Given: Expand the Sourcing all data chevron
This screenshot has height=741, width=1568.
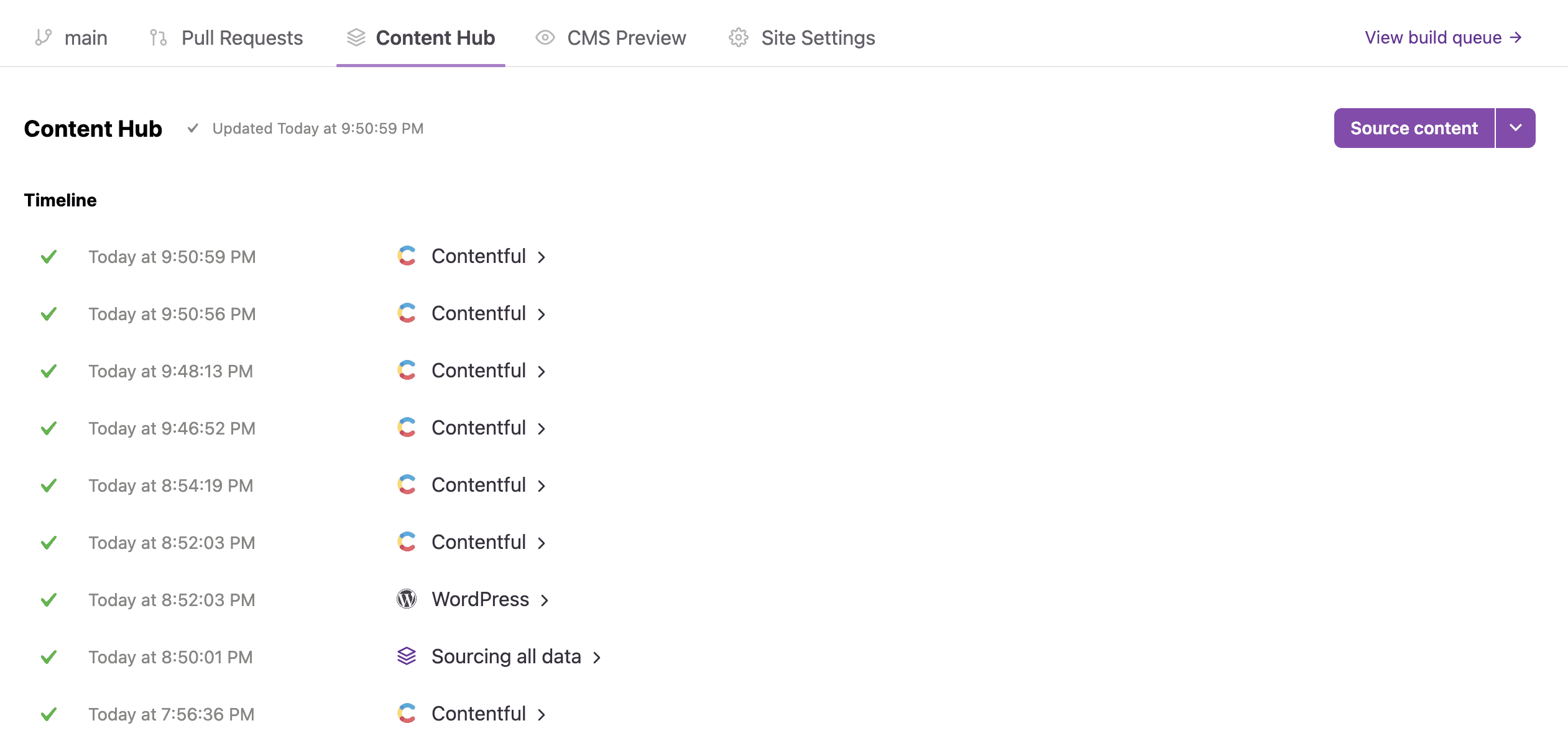Looking at the screenshot, I should [597, 658].
